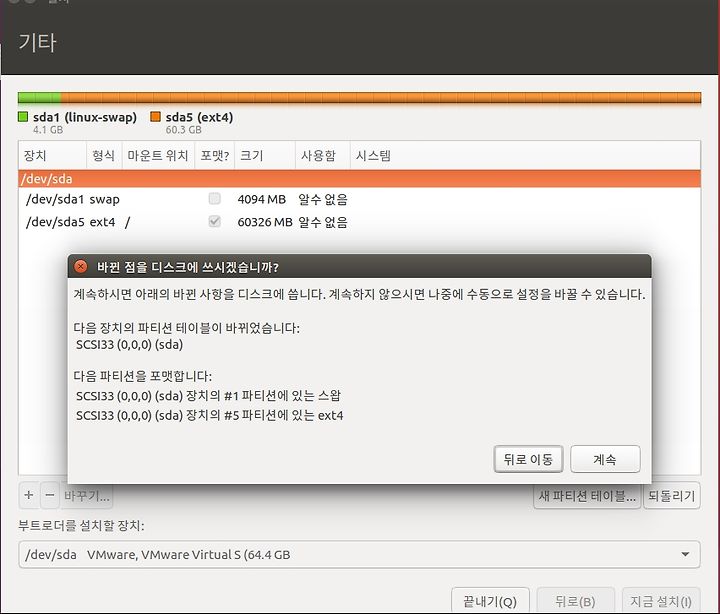Toggle format checkbox for /dev/sda5
Image resolution: width=720 pixels, height=614 pixels.
click(214, 222)
